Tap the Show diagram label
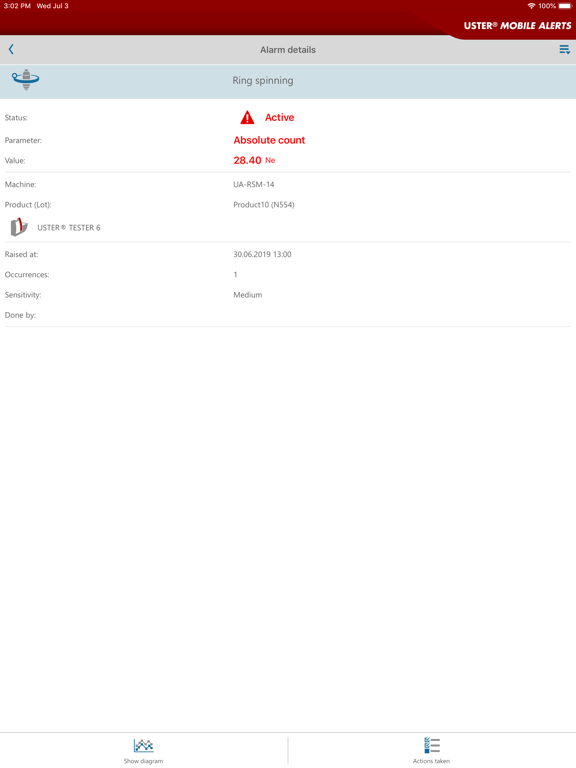This screenshot has height=768, width=576. [x=143, y=761]
